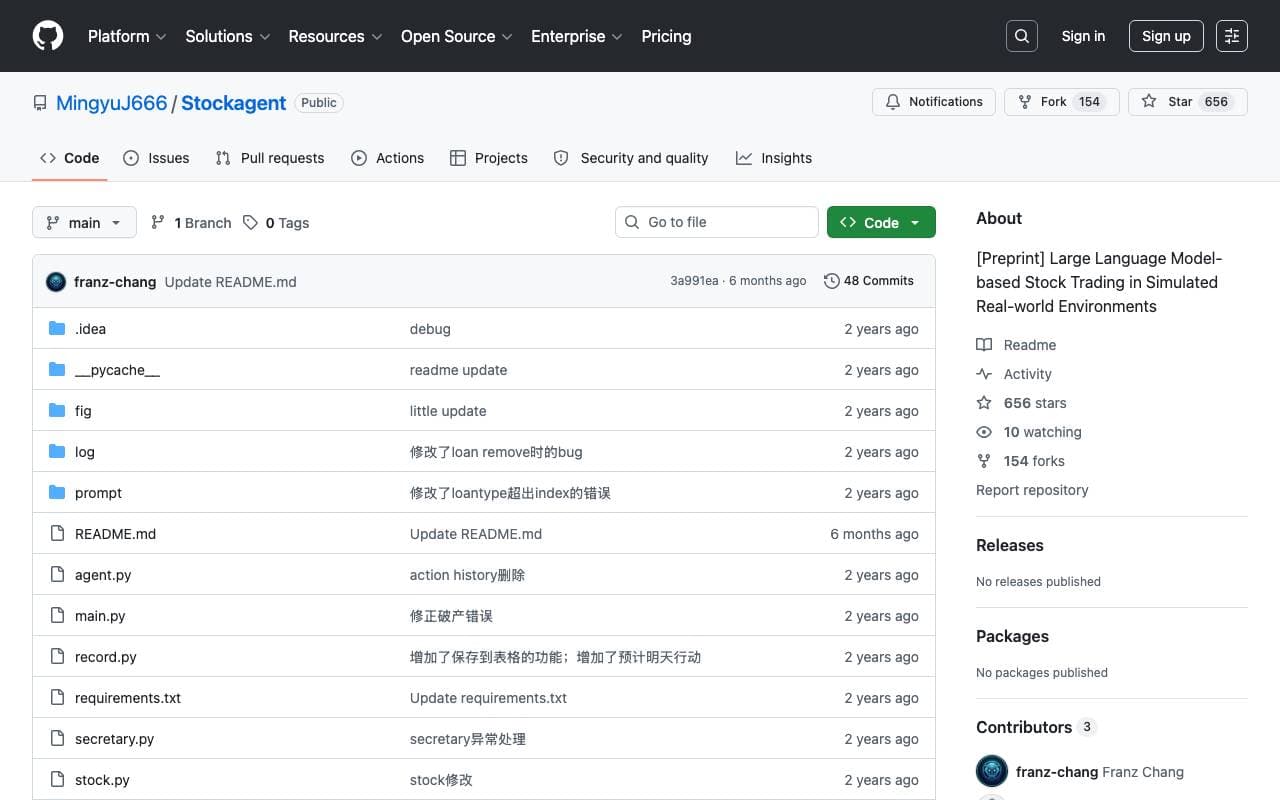Open the 3a991ea commit hash
The image size is (1280, 800).
coord(694,281)
